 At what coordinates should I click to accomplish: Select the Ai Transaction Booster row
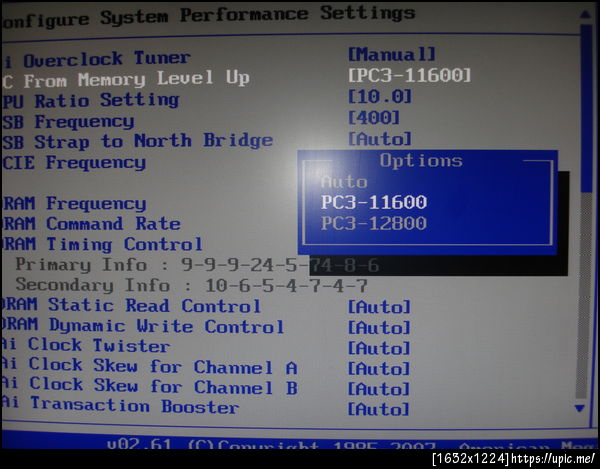(121, 405)
